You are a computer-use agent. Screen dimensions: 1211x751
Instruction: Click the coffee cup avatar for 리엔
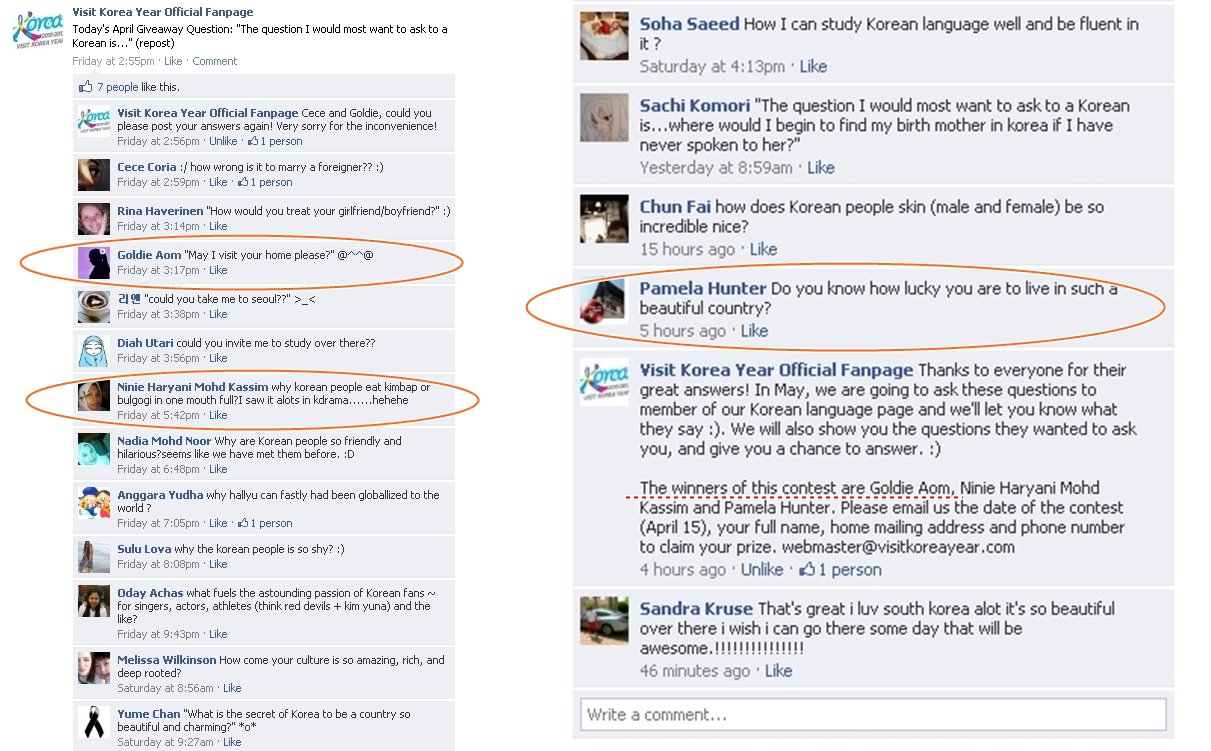click(x=94, y=306)
